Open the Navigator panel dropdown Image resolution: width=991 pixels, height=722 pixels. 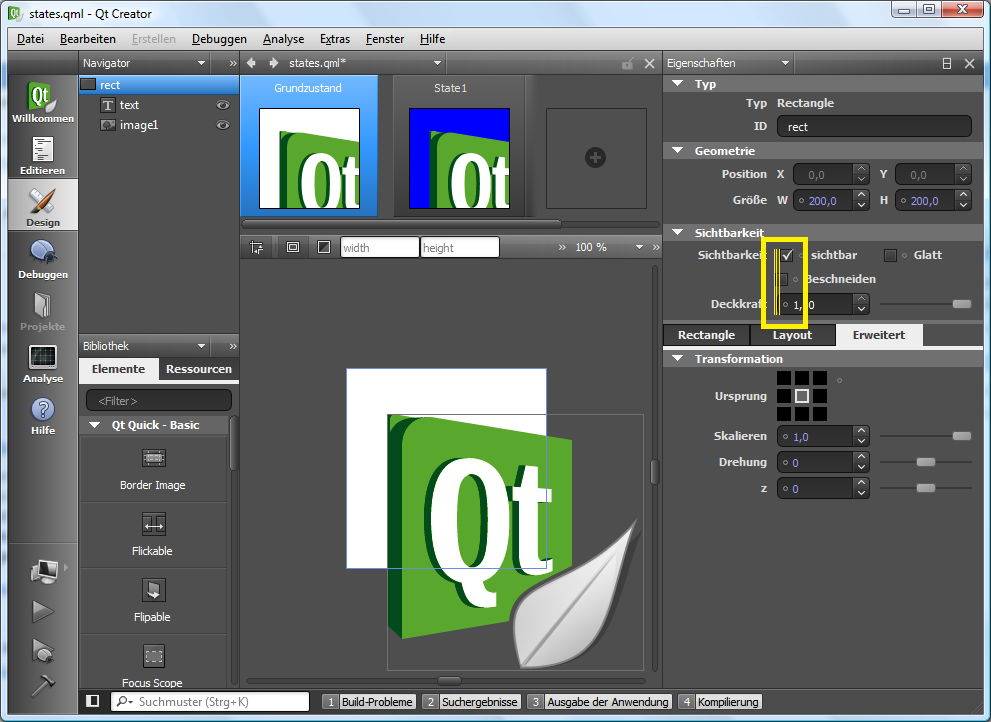pyautogui.click(x=201, y=63)
